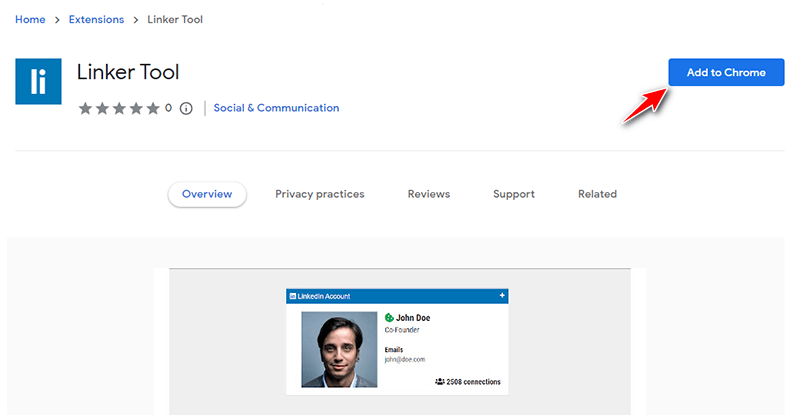
Task: Click the LinkedIn logo in the preview header
Action: click(x=293, y=296)
